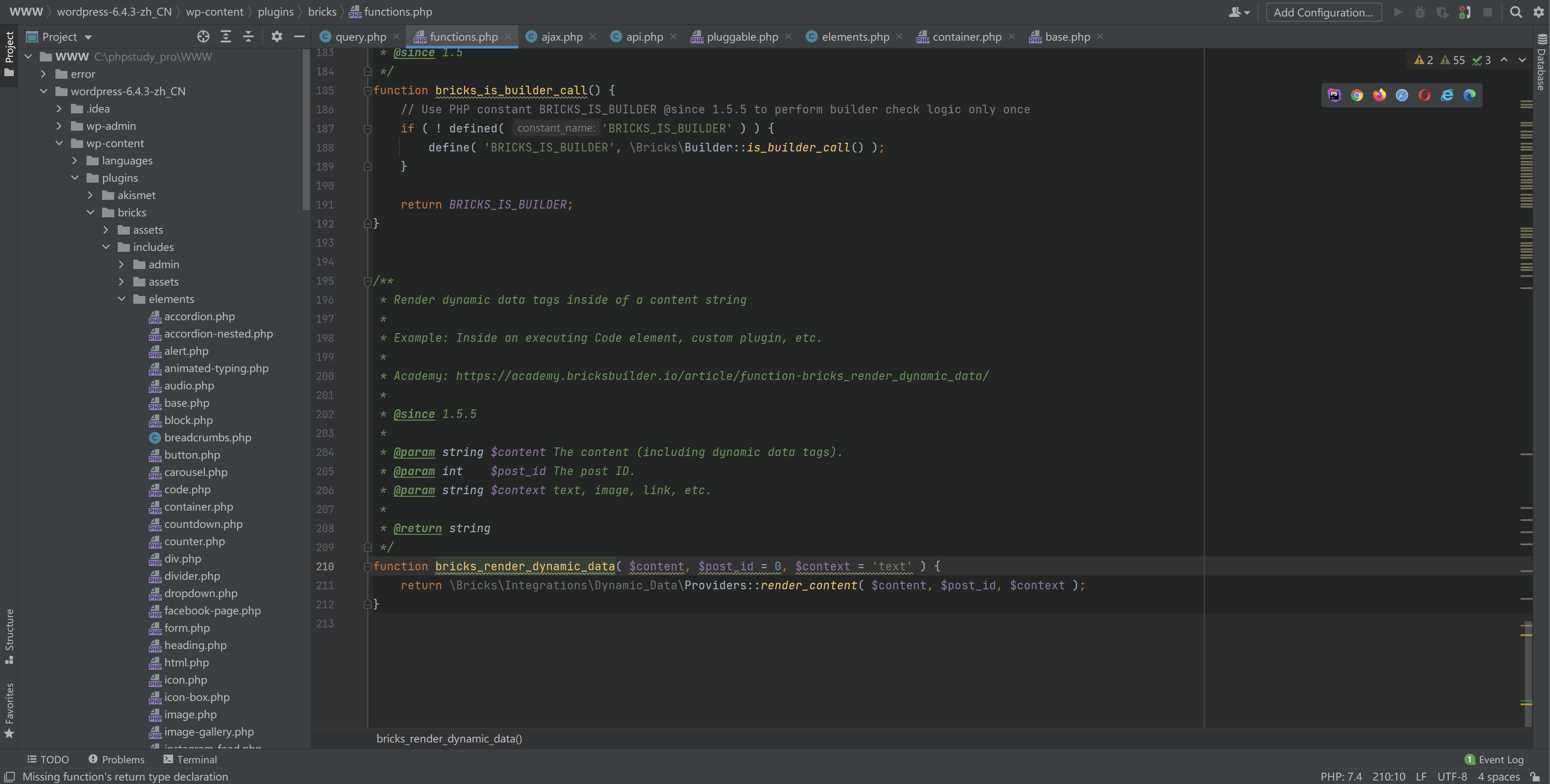Toggle fold marker on line 185 function

click(x=367, y=90)
